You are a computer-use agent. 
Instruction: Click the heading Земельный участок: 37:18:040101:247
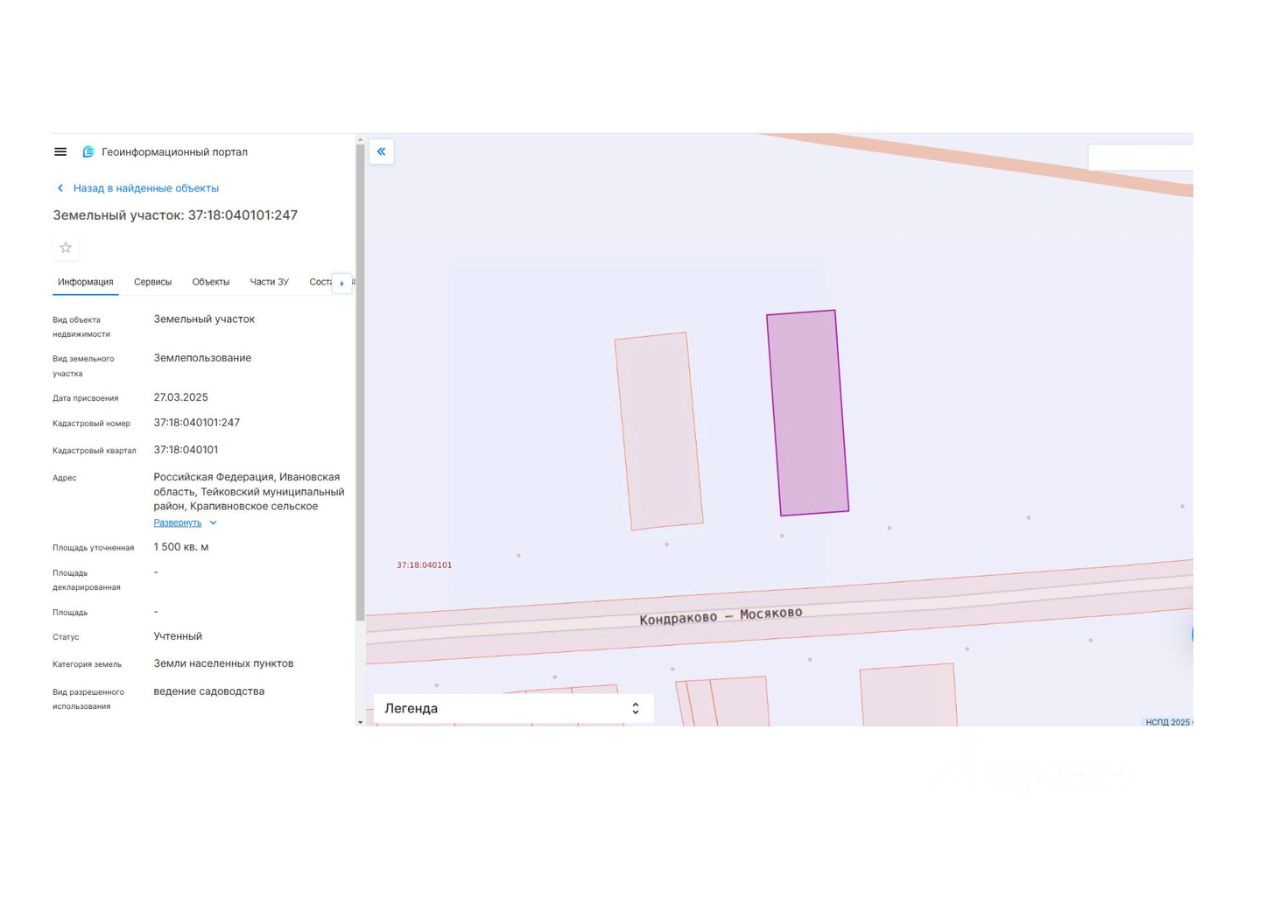tap(175, 215)
